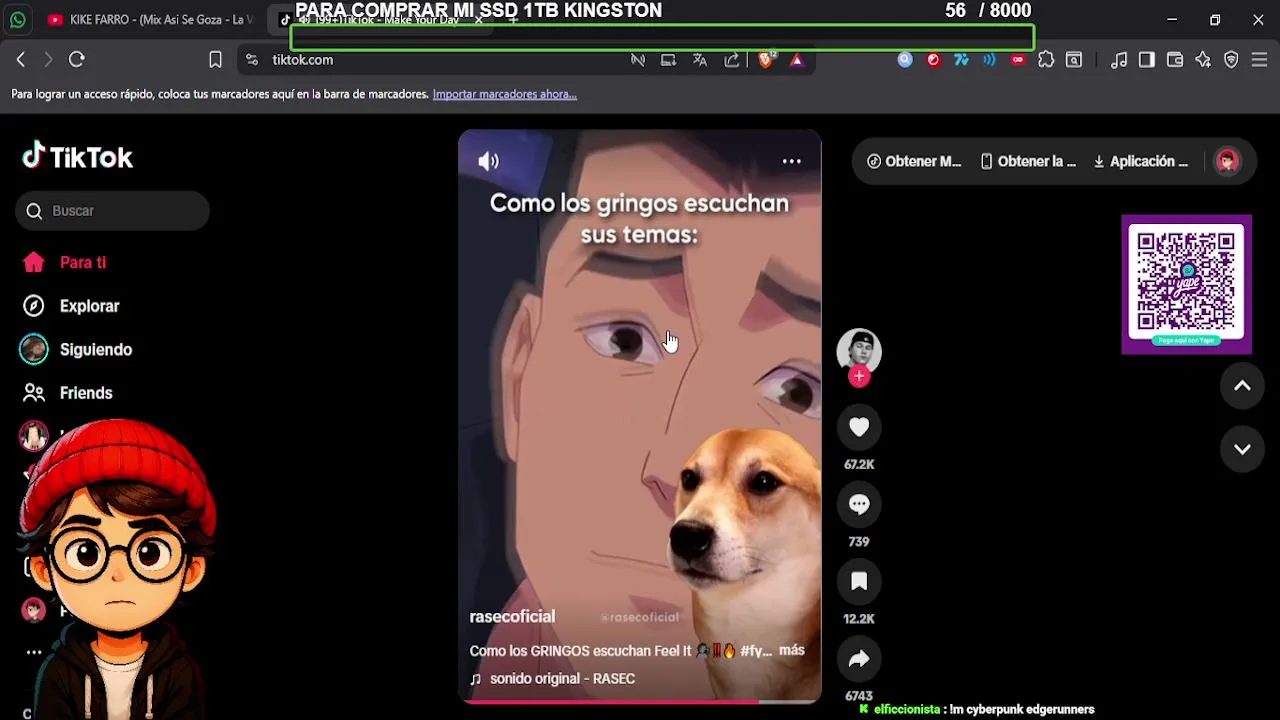Viewport: 1280px width, 720px height.
Task: Open the pinned WhatsApp tab
Action: [18, 19]
